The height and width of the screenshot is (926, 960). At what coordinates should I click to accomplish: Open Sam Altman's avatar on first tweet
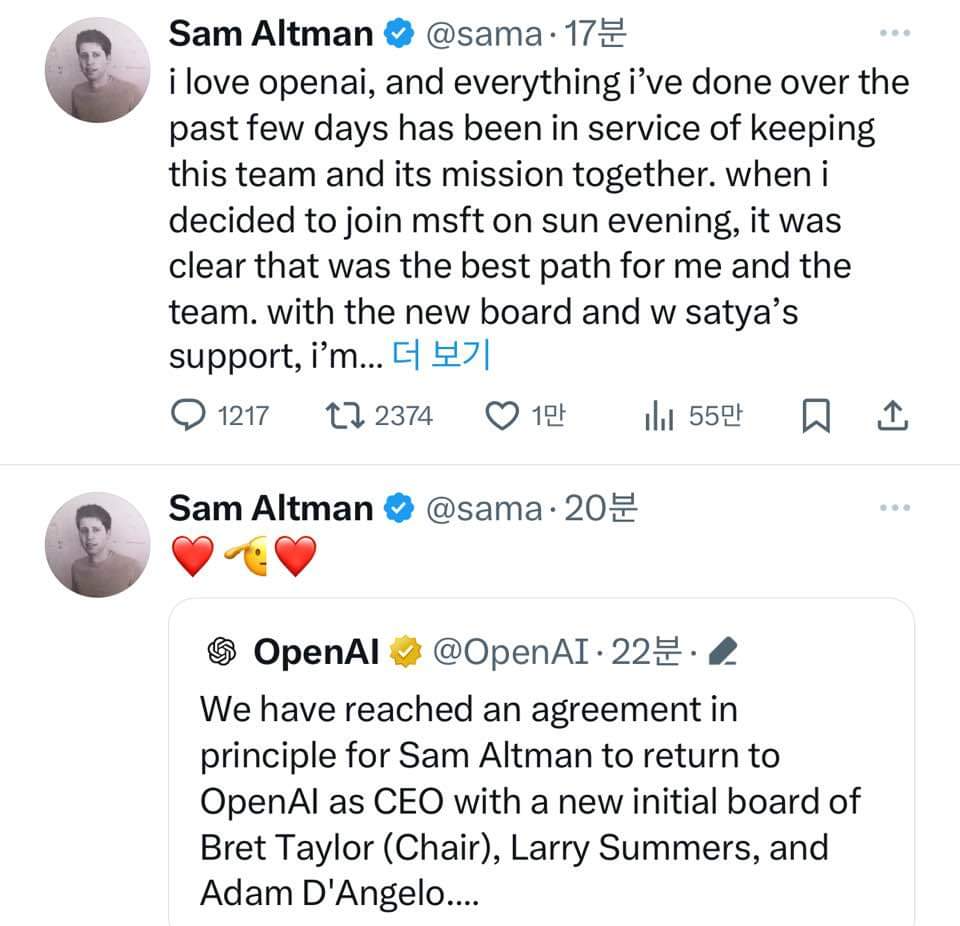94,70
